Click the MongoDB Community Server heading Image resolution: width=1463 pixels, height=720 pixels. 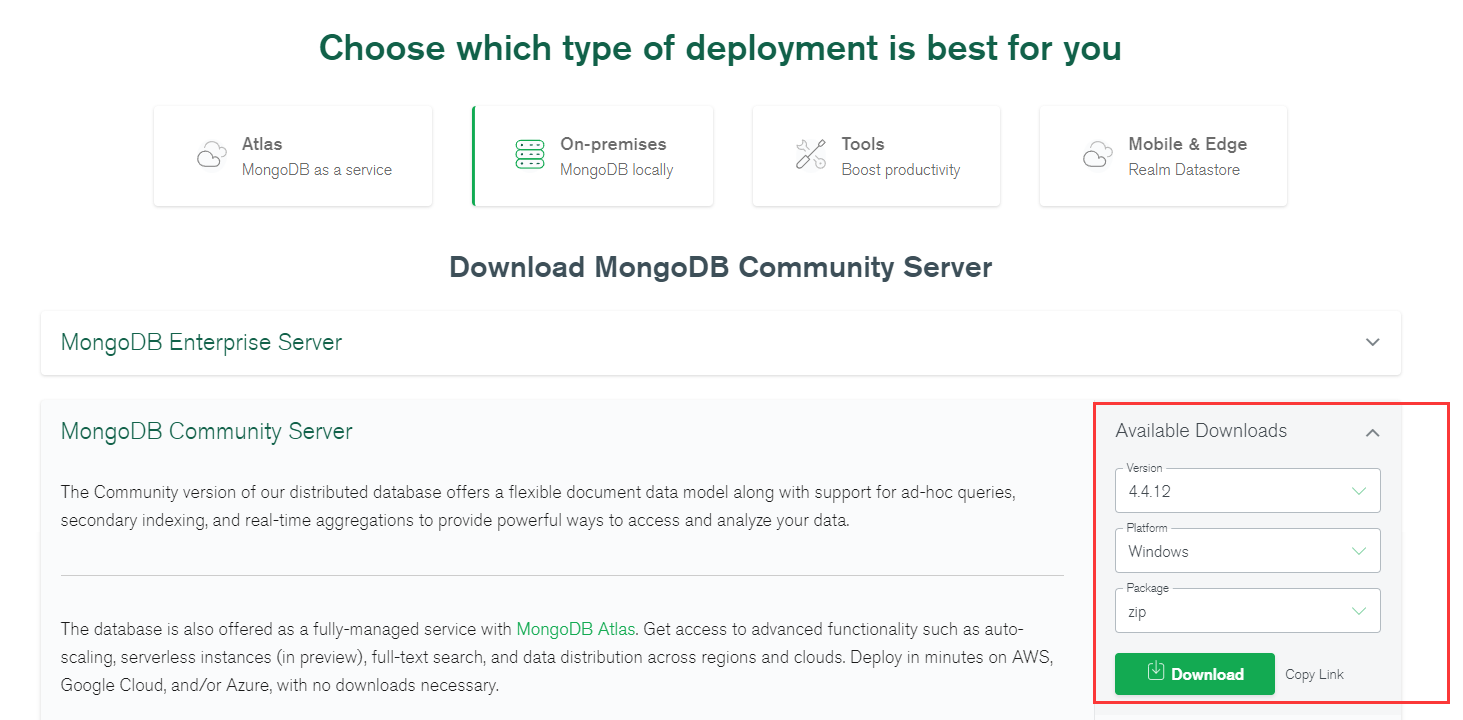pyautogui.click(x=207, y=431)
